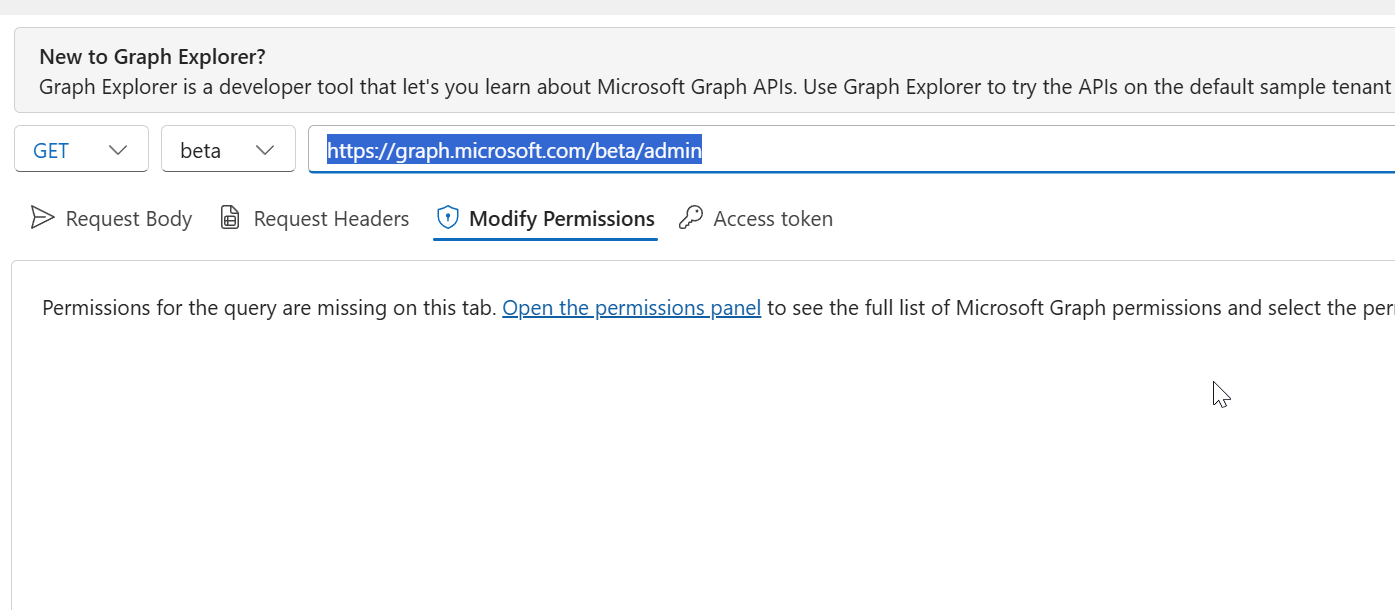Click the Access token key icon

pyautogui.click(x=690, y=218)
